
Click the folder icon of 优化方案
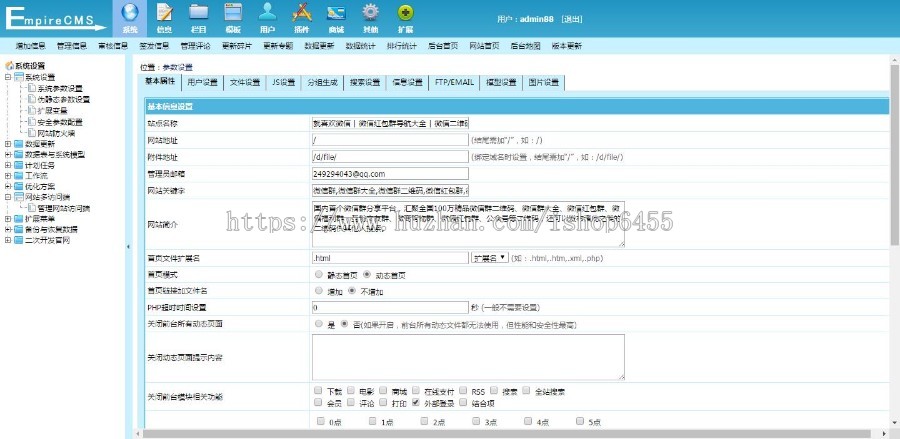coord(19,187)
